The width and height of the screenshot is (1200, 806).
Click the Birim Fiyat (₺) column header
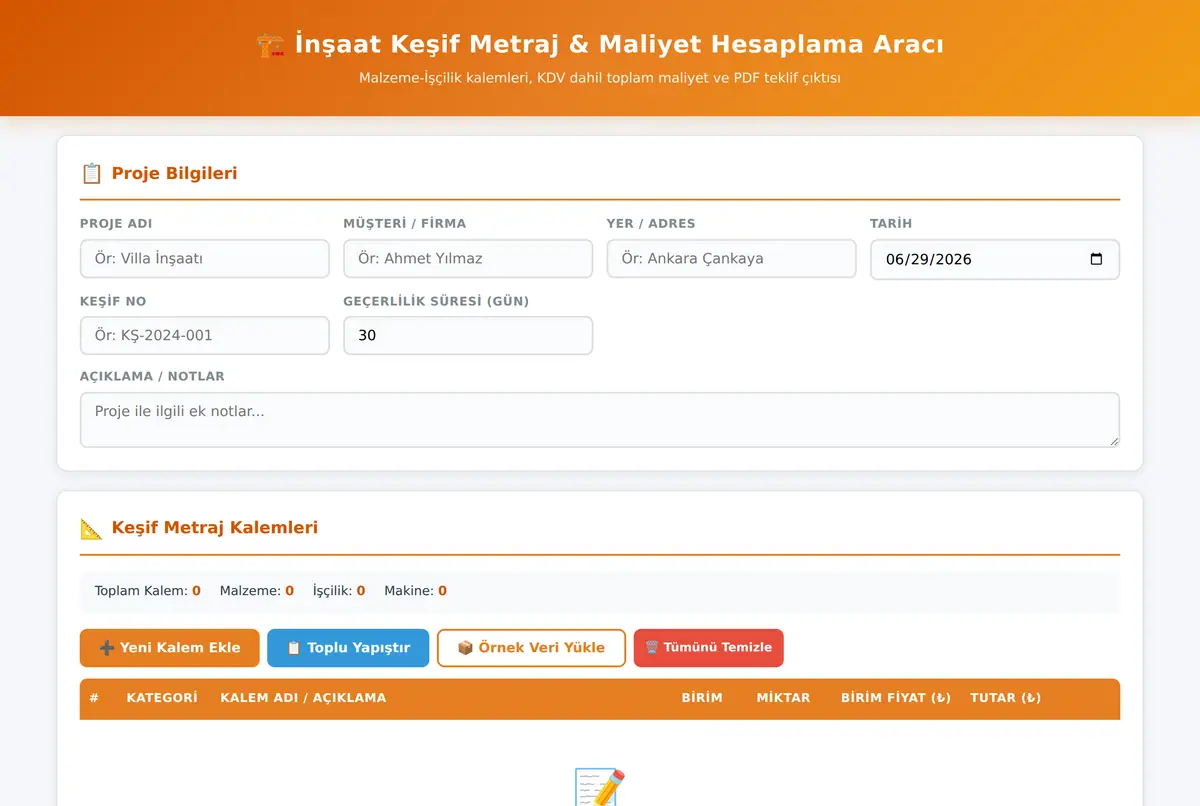click(x=896, y=698)
